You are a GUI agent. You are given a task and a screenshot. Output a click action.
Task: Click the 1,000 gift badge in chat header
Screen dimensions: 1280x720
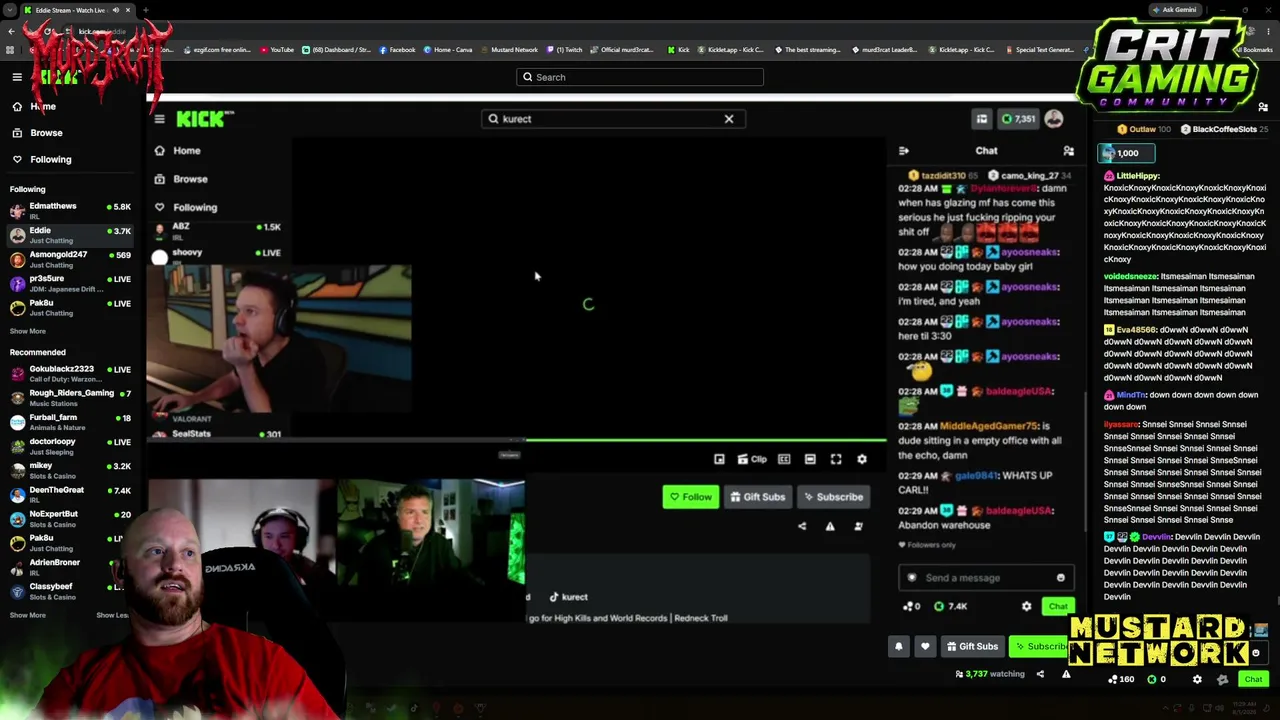[x=1126, y=153]
